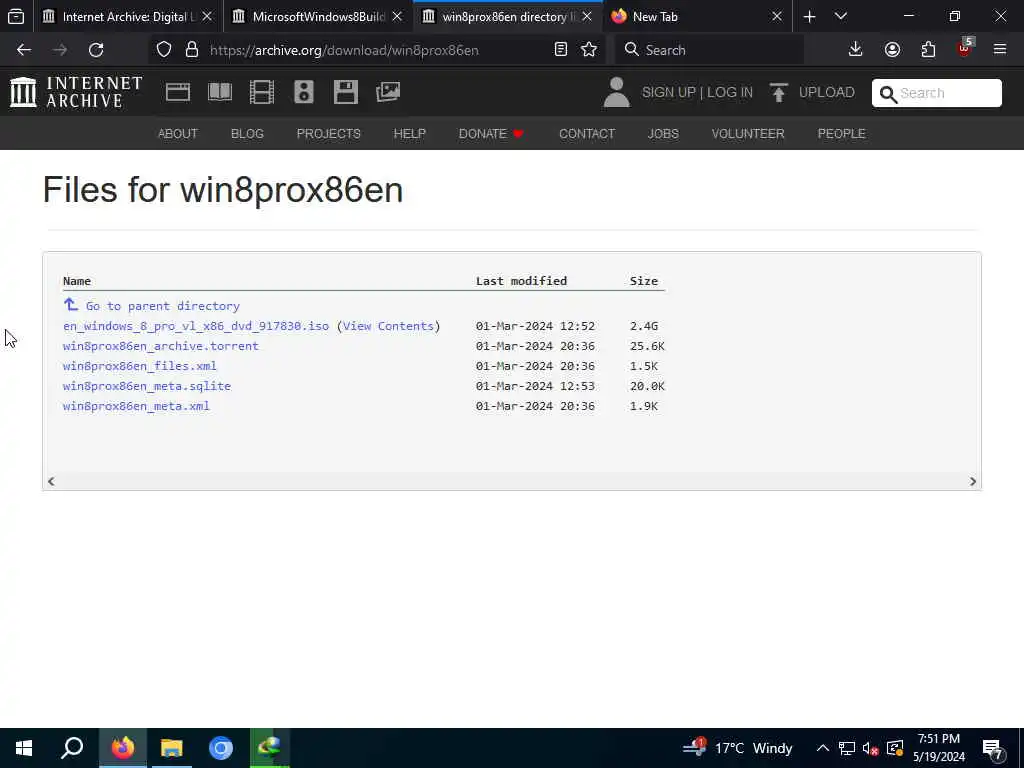Open the PROJECTS nav item
Image resolution: width=1024 pixels, height=768 pixels.
point(328,134)
